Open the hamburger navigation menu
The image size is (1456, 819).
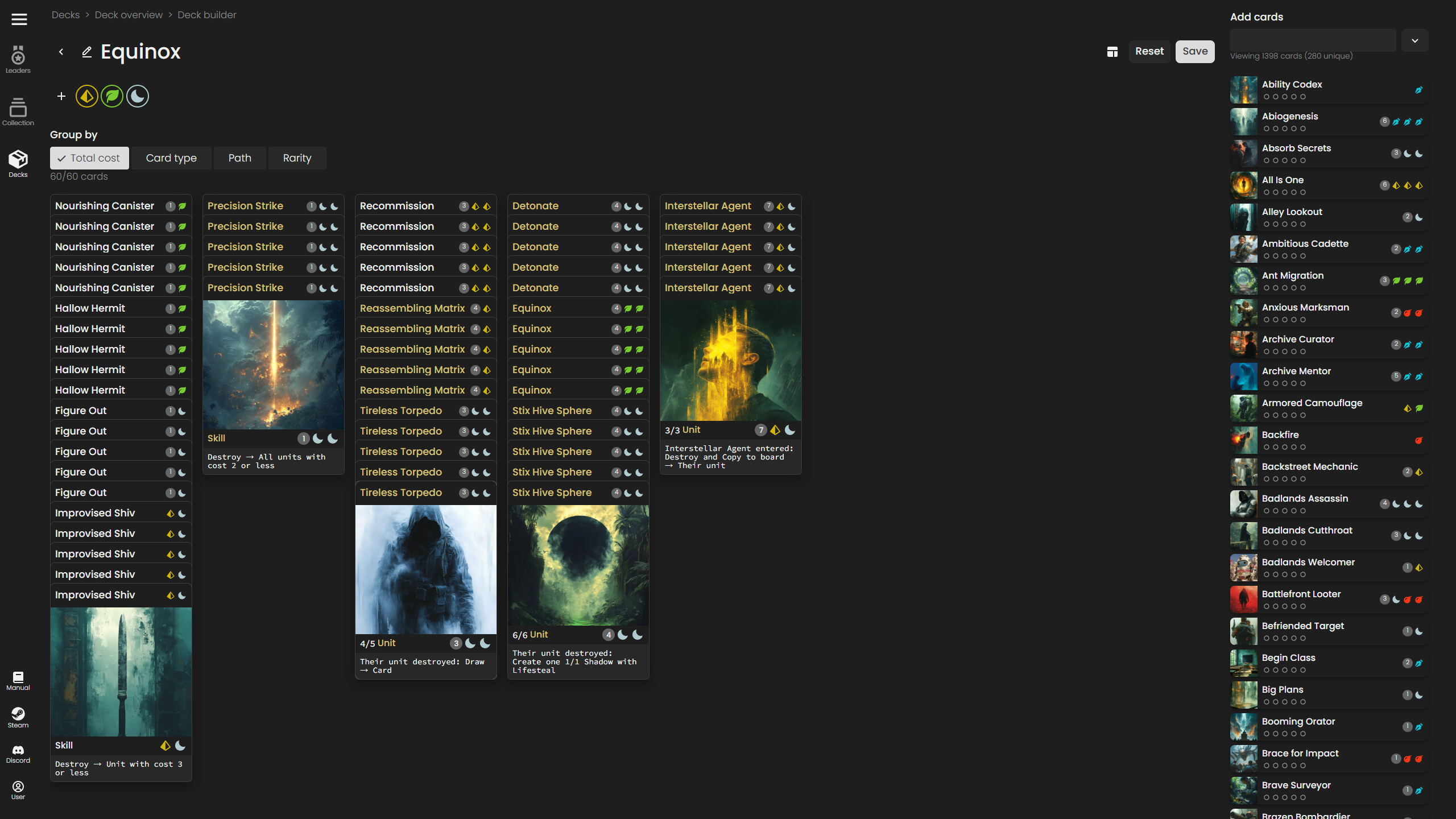point(19,19)
